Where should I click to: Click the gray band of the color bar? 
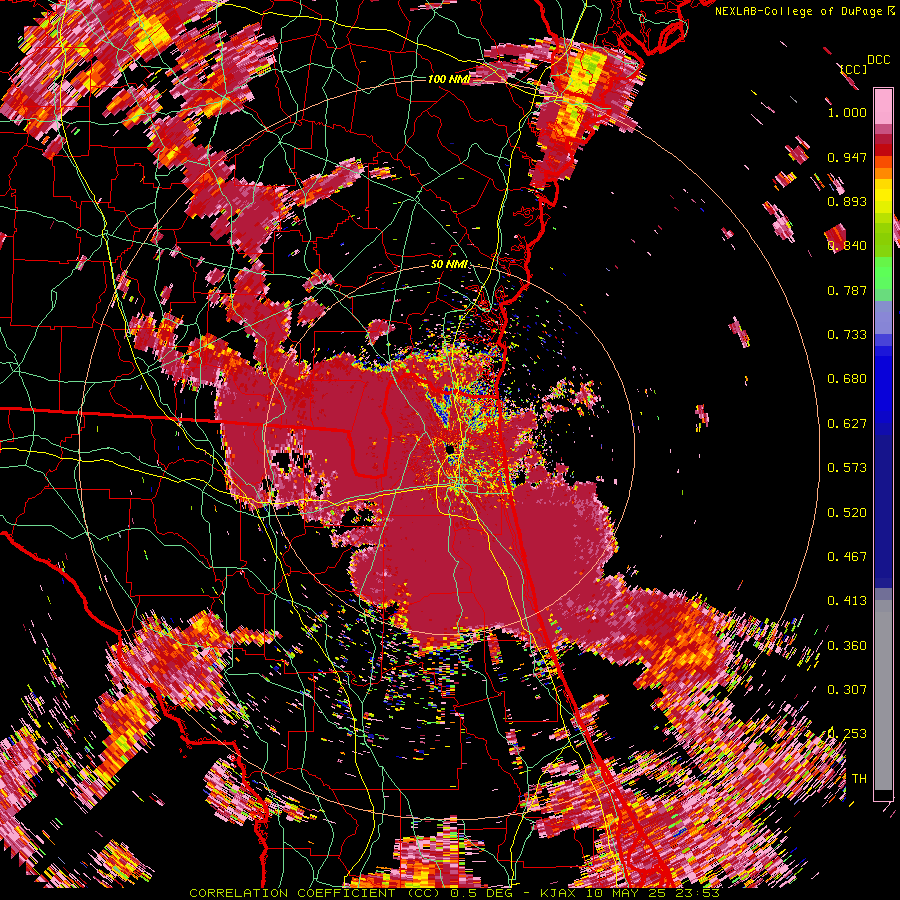pos(883,695)
